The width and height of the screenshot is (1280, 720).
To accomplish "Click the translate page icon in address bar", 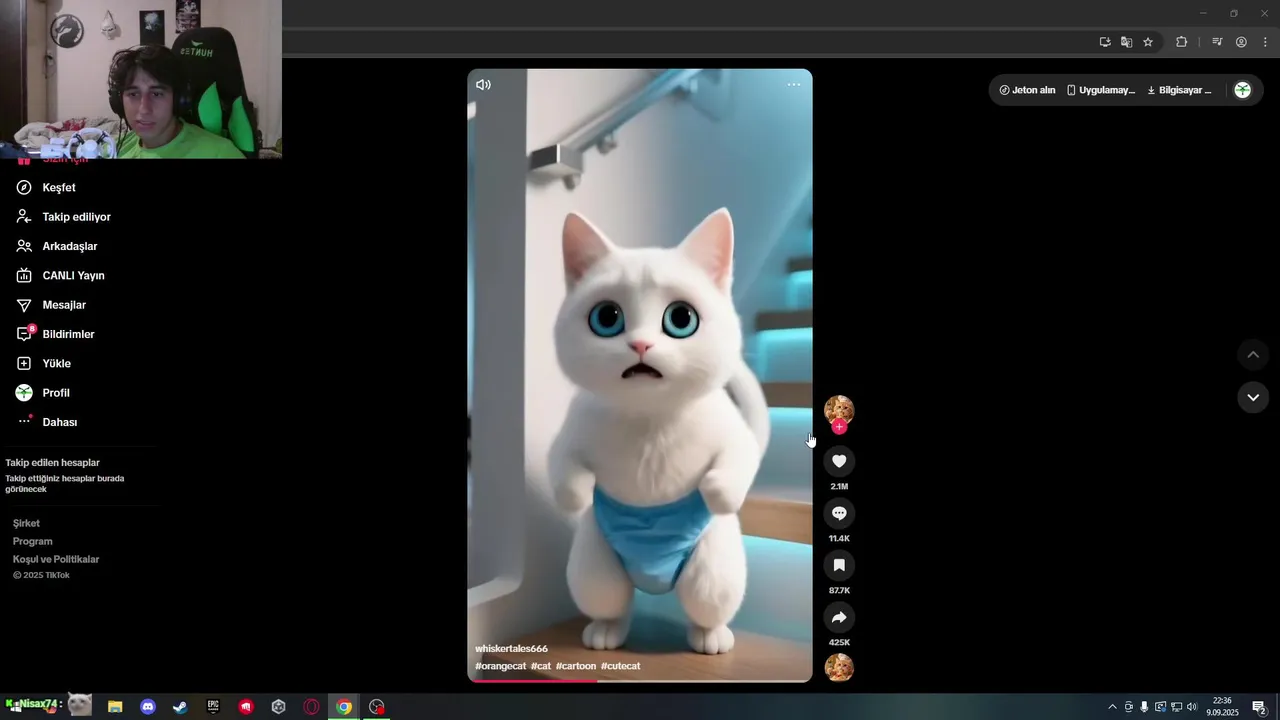I will pos(1126,42).
